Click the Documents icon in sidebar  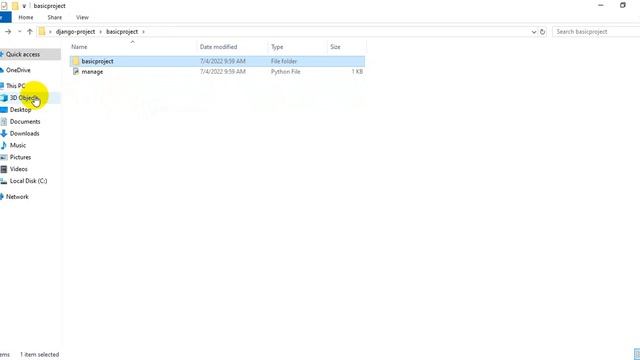[4, 122]
